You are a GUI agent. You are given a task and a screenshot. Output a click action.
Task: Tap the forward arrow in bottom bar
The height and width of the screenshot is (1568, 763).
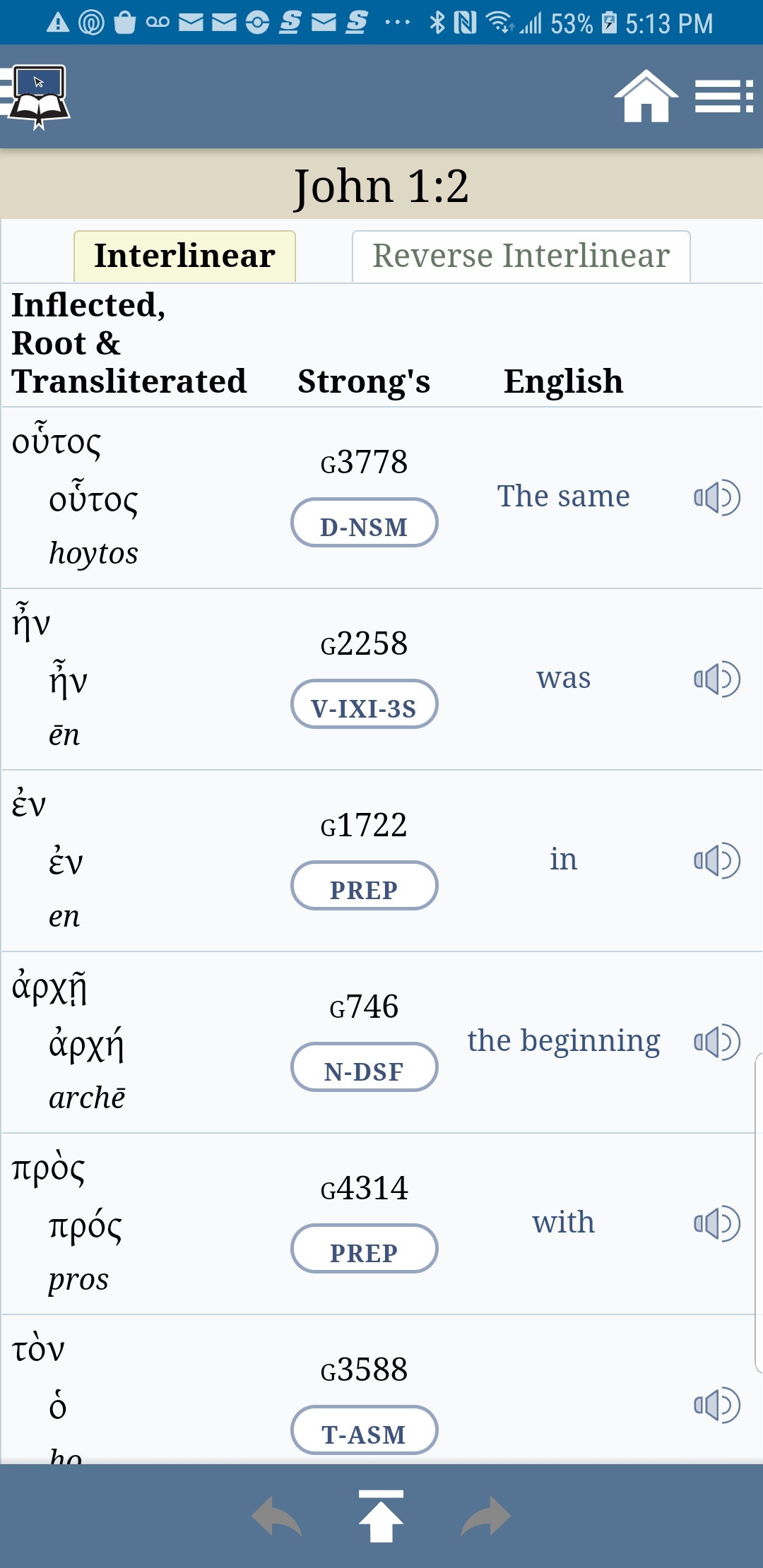tap(485, 1516)
